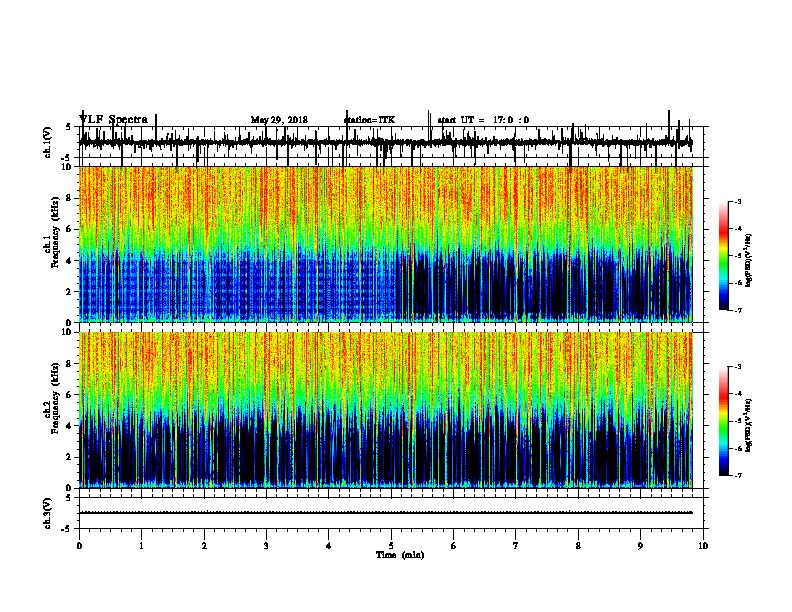Image resolution: width=792 pixels, height=612 pixels.
Task: Click the time axis tick label '9'
Action: tap(640, 545)
